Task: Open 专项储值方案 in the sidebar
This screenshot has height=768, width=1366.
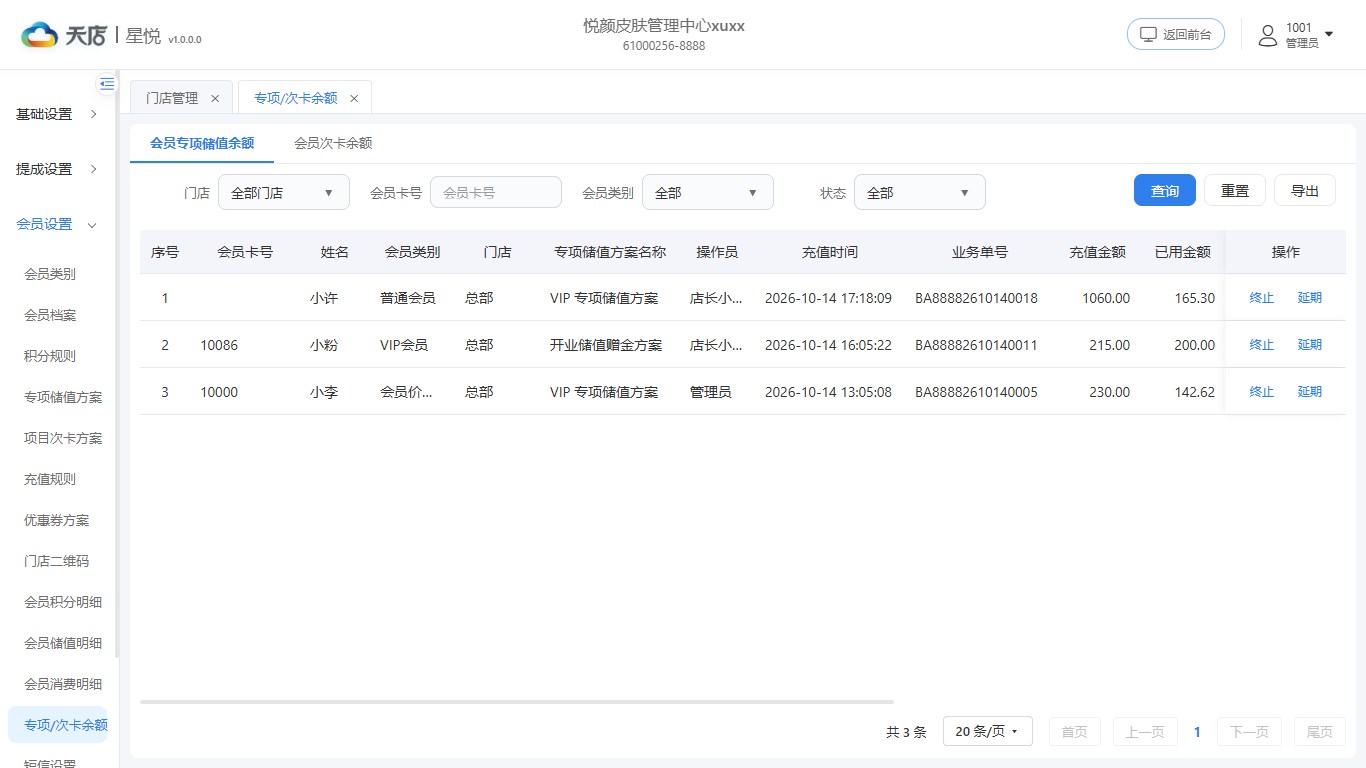Action: click(63, 397)
